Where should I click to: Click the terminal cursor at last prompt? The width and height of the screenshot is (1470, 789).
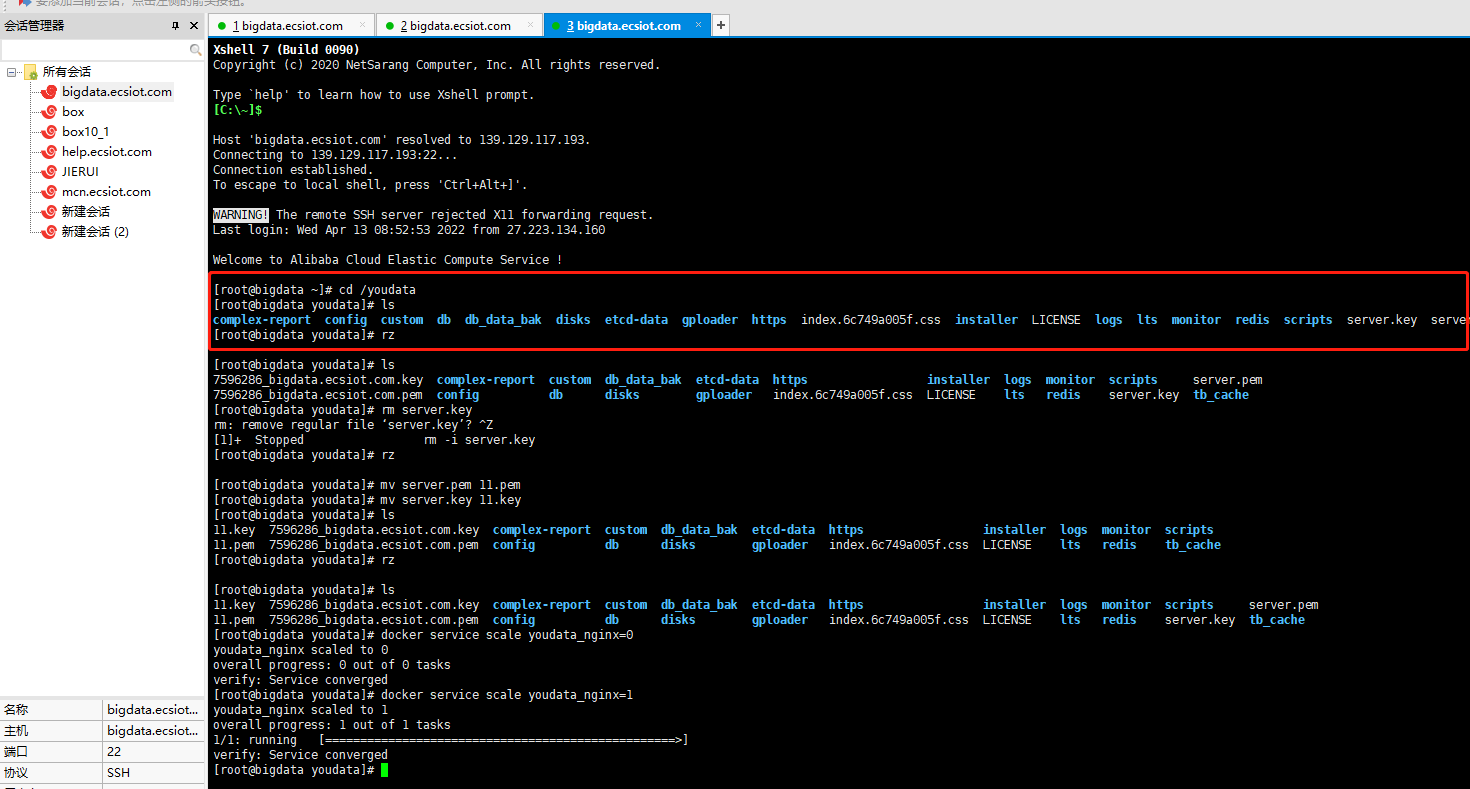click(384, 770)
